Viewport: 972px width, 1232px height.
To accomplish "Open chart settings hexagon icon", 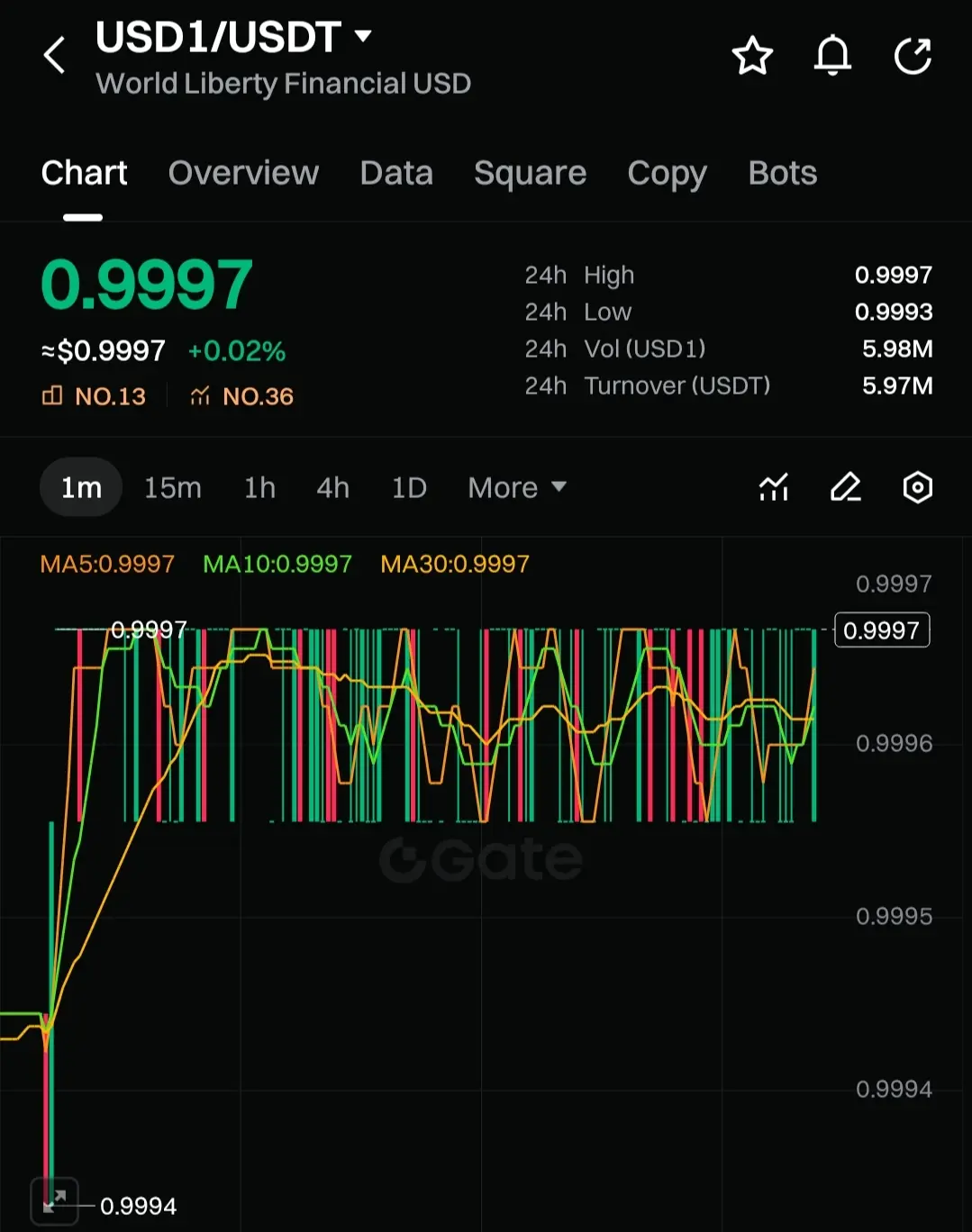I will (x=918, y=487).
